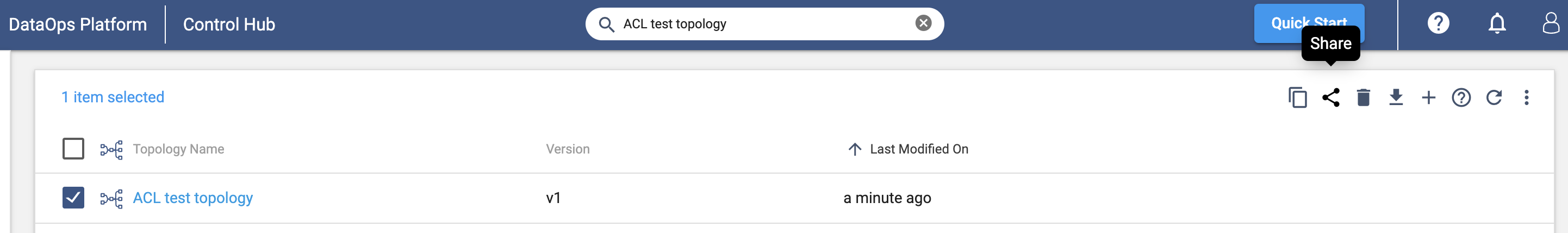
Task: Click the duplicate topology icon
Action: click(x=1297, y=97)
